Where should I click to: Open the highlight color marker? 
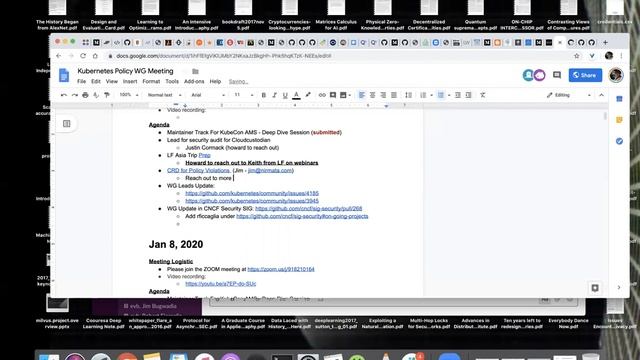[308, 95]
